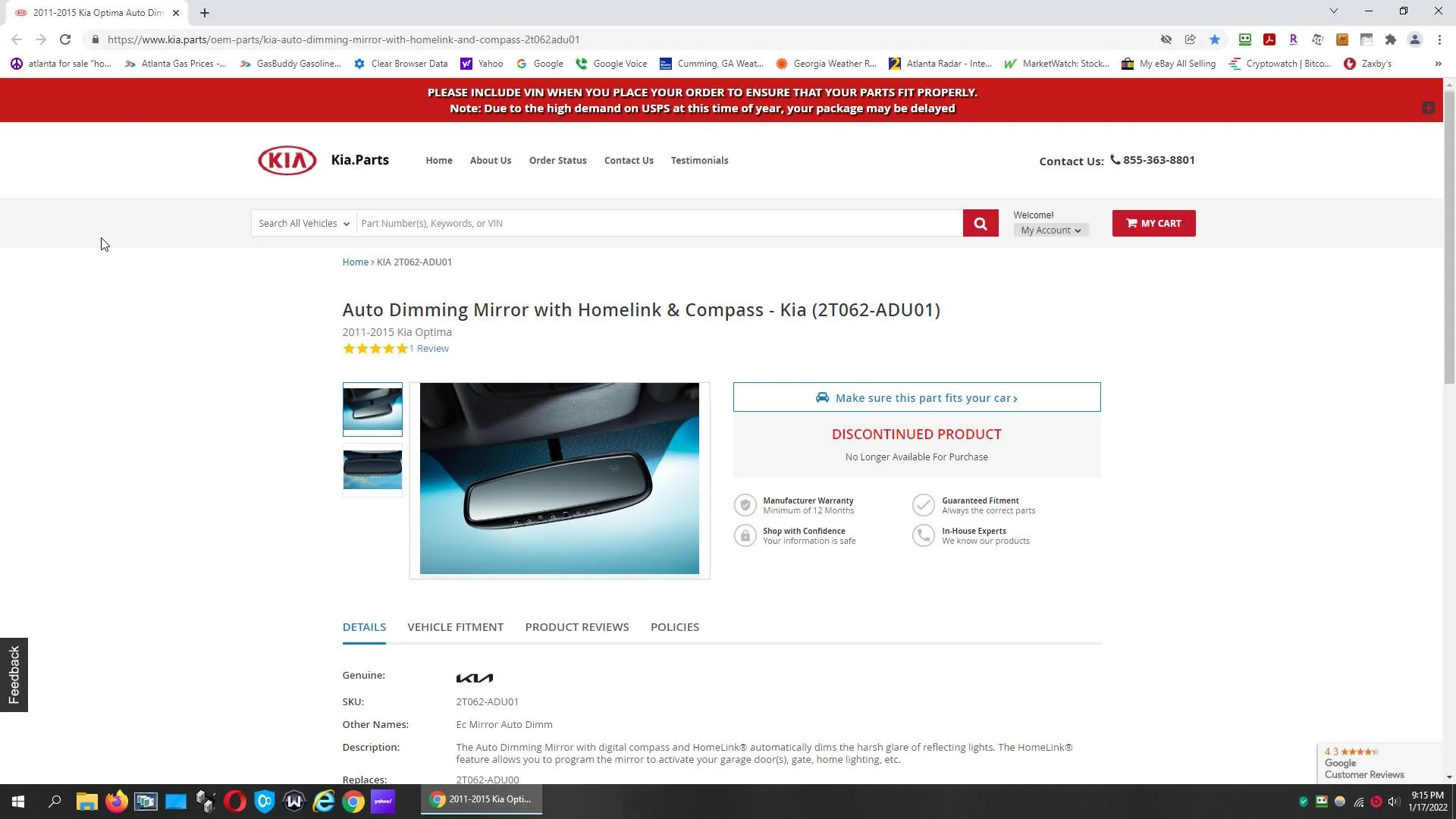Screen dimensions: 1456x819
Task: Click the browser address bar URL
Action: 344,39
